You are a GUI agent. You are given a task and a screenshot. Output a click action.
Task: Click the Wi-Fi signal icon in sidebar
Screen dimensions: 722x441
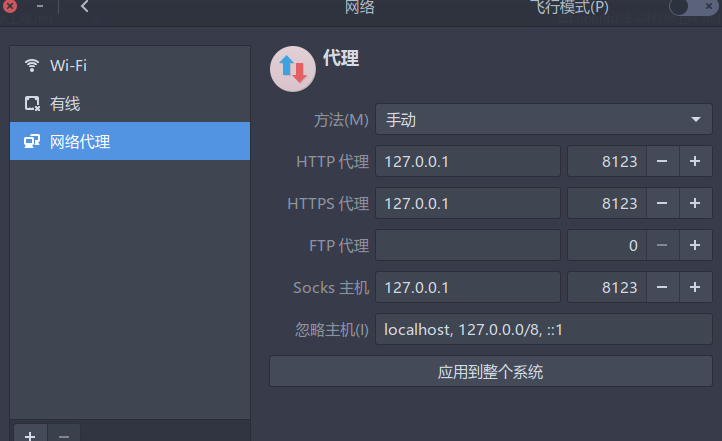pyautogui.click(x=32, y=66)
